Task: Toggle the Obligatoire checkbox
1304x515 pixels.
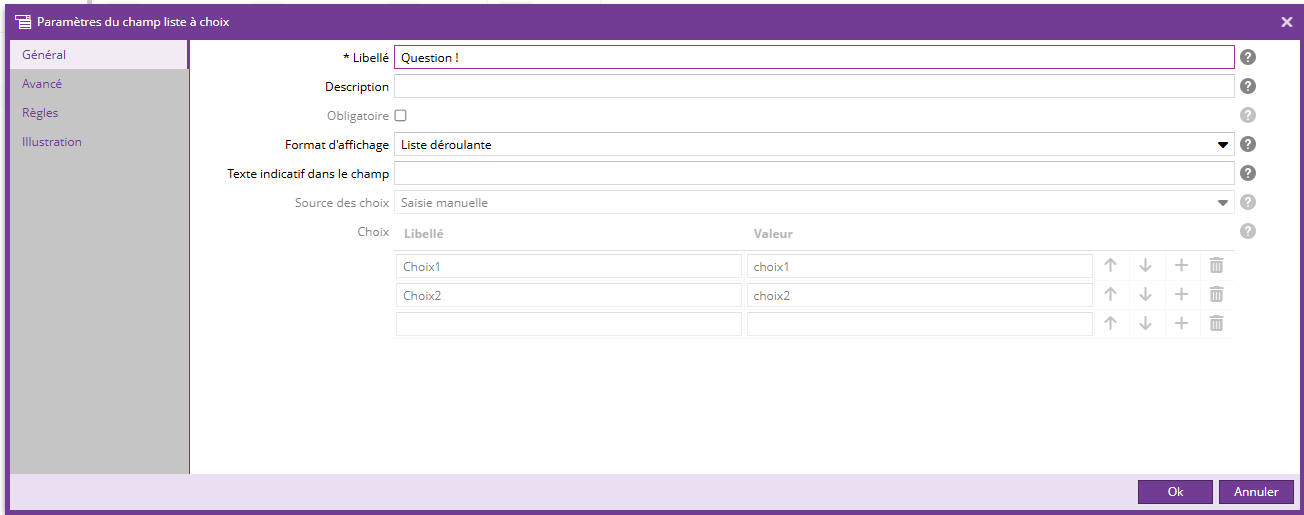Action: point(401,116)
